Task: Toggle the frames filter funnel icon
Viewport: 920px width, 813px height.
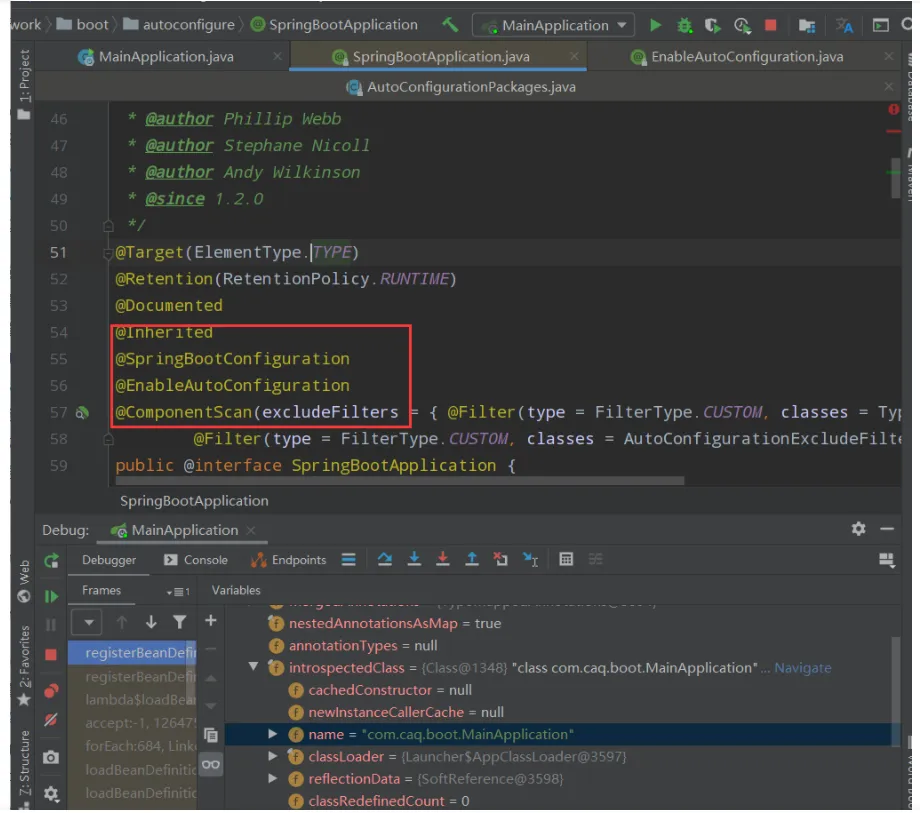Action: coord(180,622)
